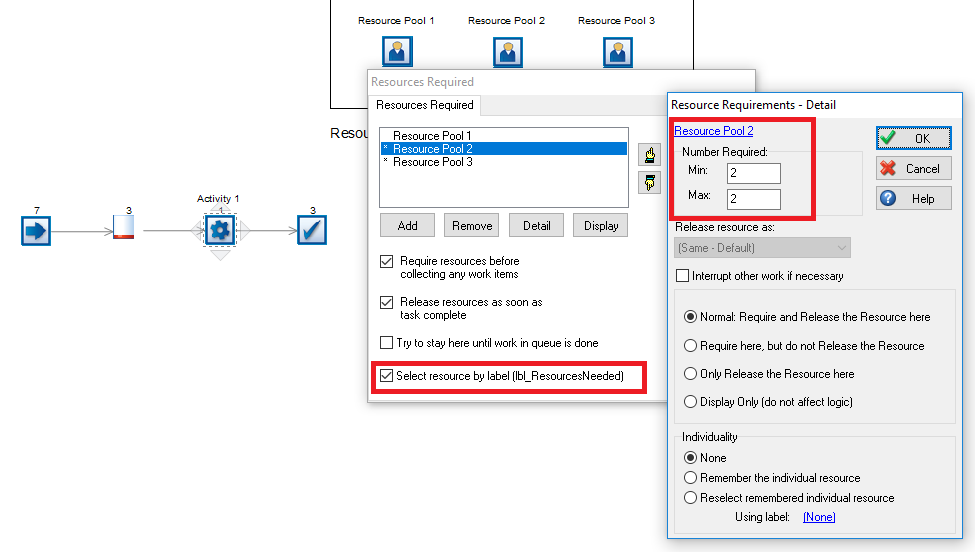
Task: Select the Resource Pool 2 icon
Action: 507,52
